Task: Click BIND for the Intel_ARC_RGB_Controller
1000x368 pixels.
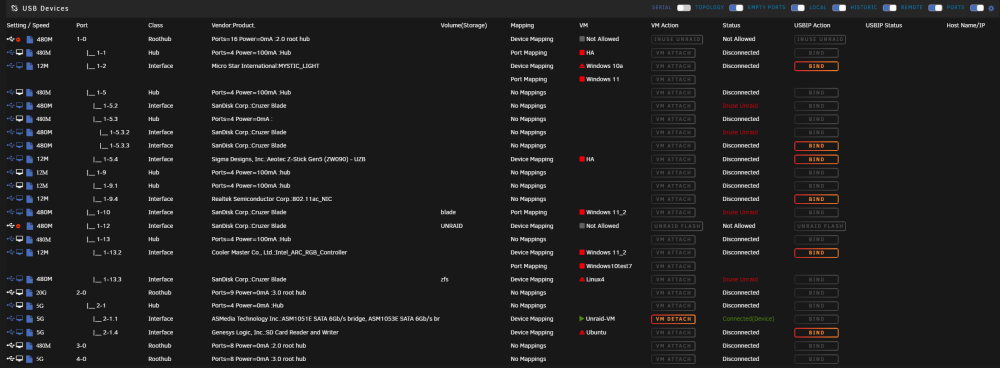Action: (x=816, y=253)
